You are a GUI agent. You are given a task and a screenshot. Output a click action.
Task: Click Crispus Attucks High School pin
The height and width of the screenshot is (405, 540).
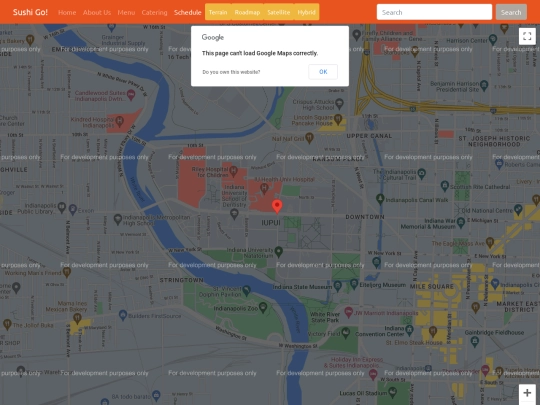[x=339, y=103]
